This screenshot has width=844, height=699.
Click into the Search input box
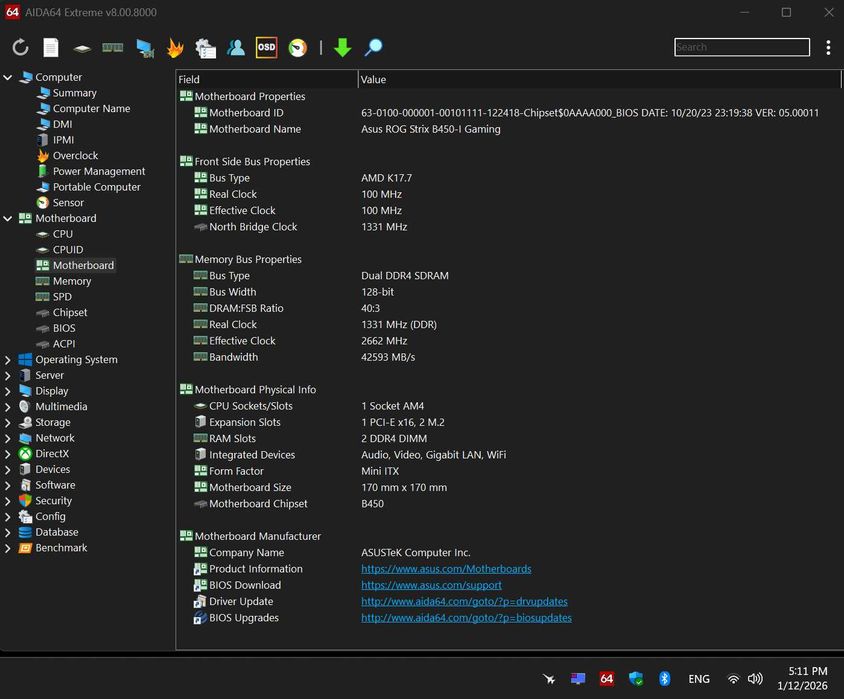(742, 47)
